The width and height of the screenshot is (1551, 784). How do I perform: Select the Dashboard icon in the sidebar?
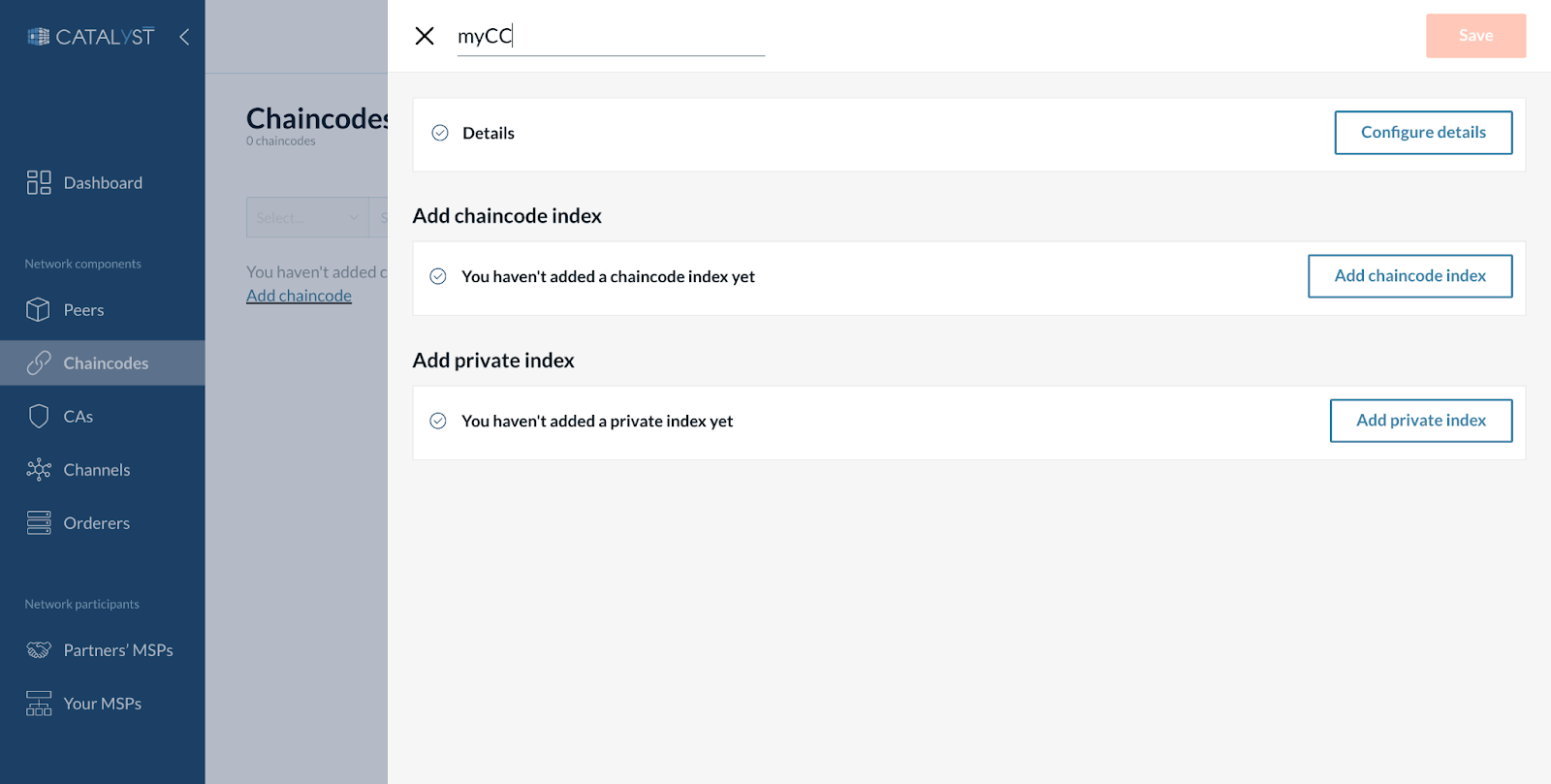point(39,182)
